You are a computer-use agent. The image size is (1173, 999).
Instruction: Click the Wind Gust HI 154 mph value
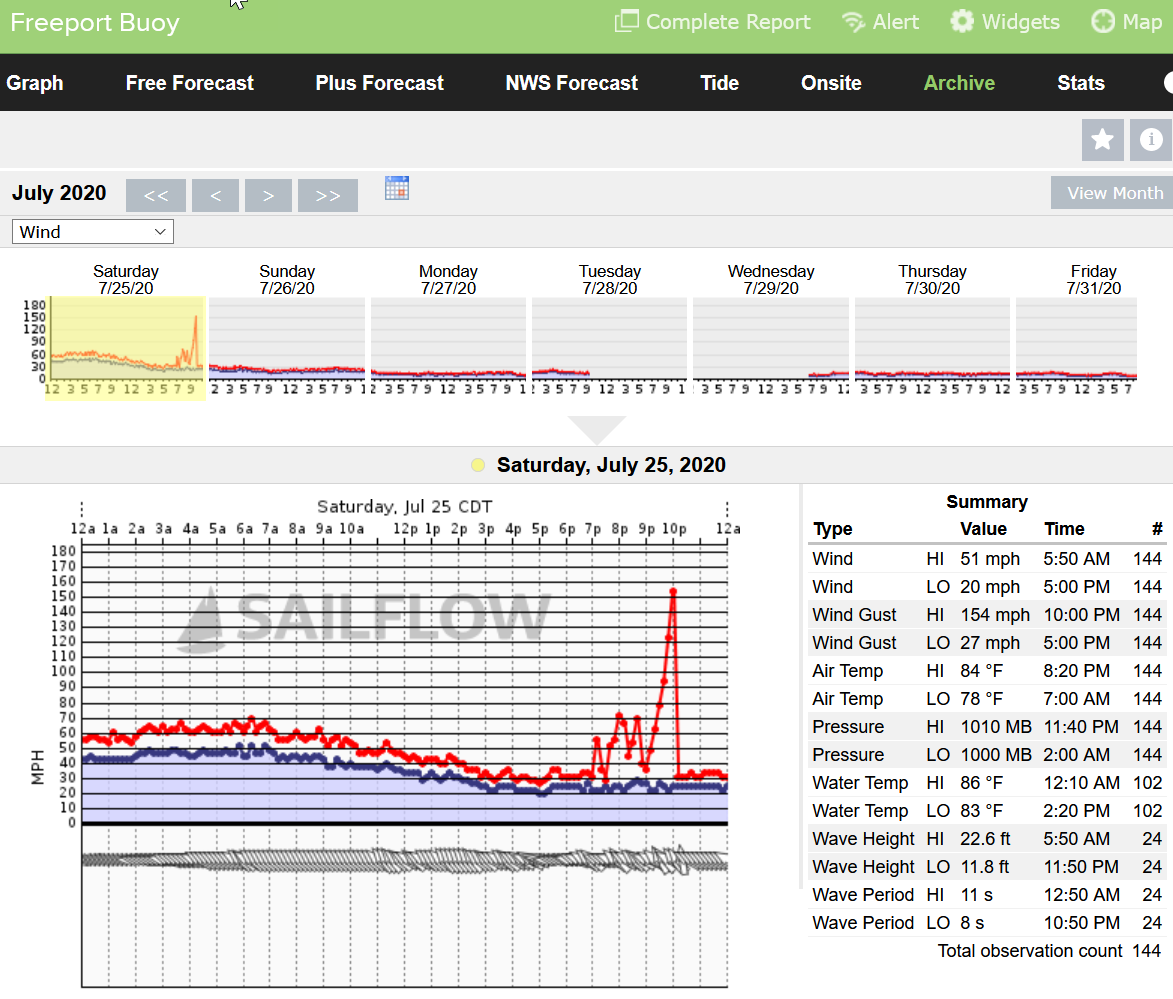point(995,615)
